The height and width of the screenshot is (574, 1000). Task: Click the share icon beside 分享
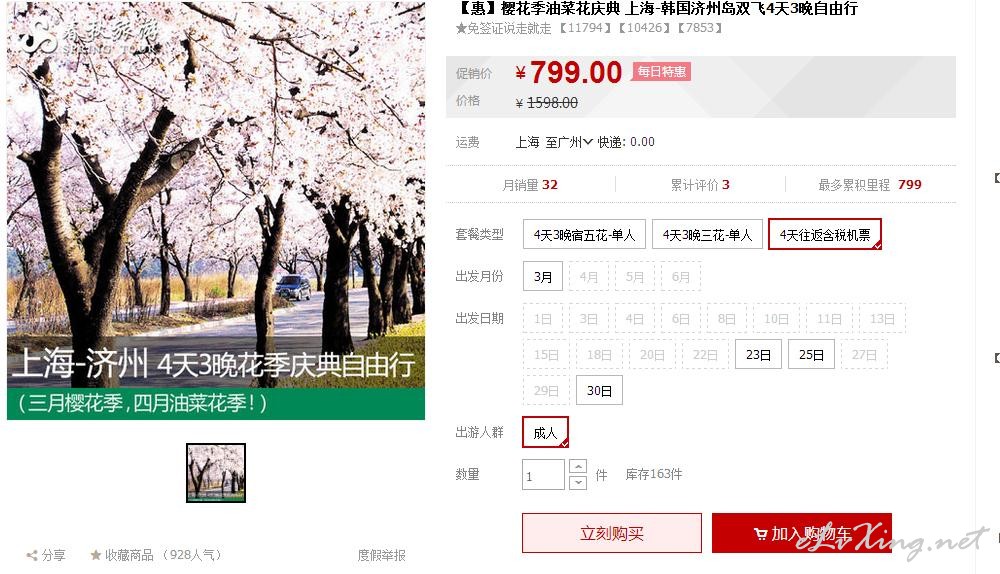(32, 556)
